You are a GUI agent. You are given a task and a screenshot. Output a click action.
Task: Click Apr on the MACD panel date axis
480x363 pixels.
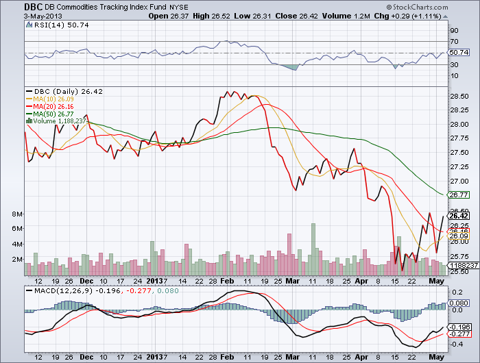point(362,357)
